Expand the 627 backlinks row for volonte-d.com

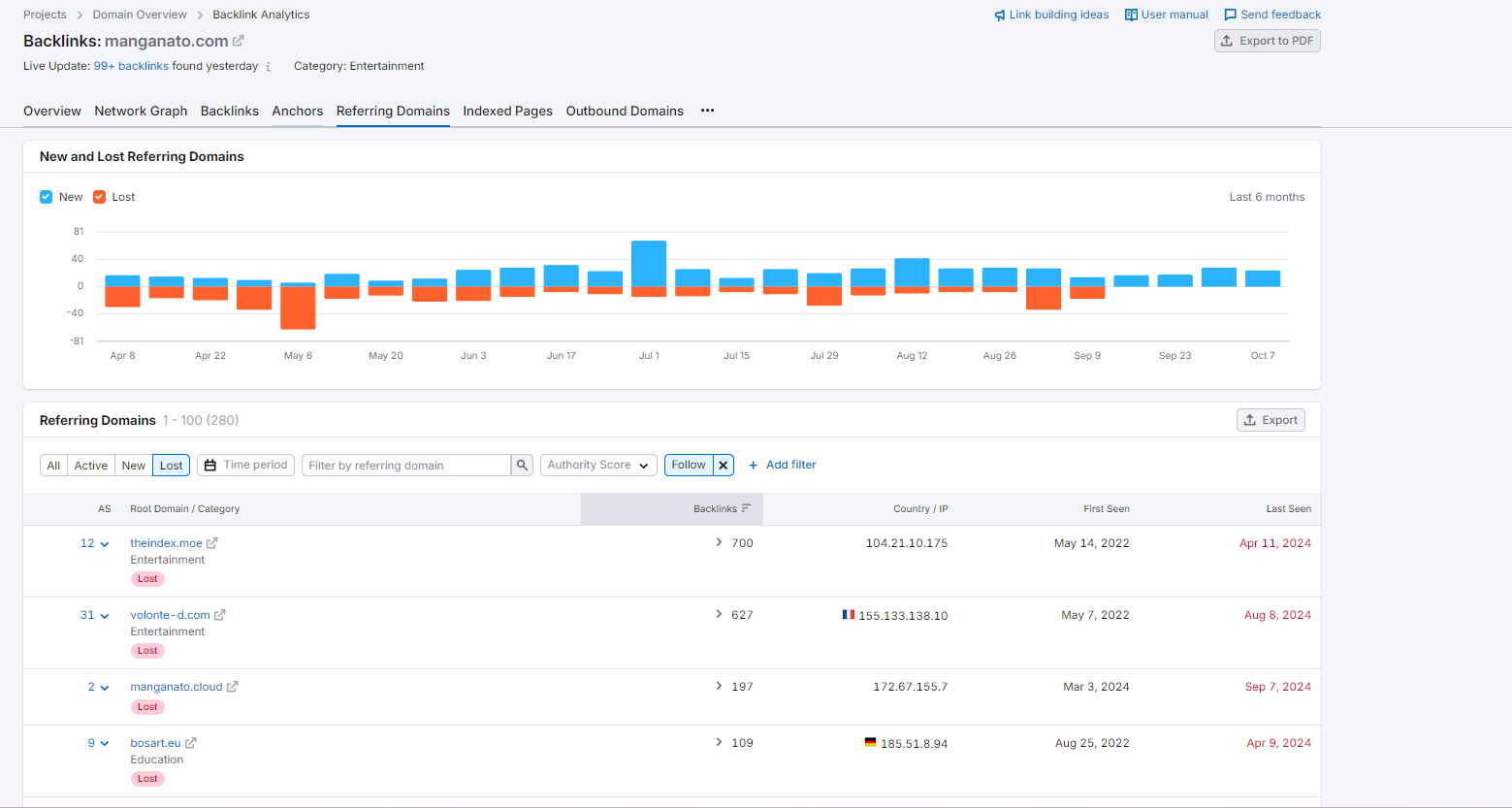click(x=719, y=615)
